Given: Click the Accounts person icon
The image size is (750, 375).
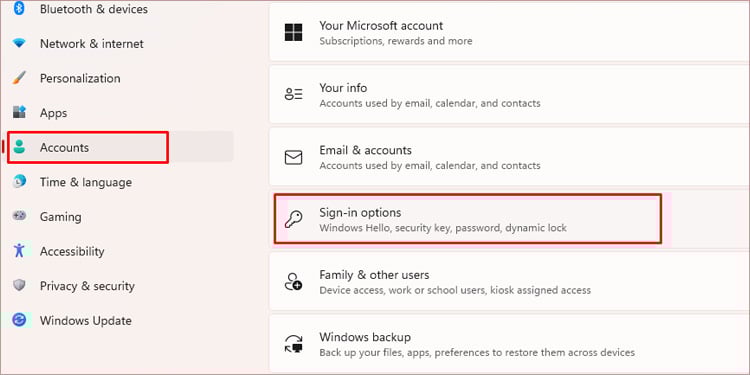Looking at the screenshot, I should coord(19,147).
